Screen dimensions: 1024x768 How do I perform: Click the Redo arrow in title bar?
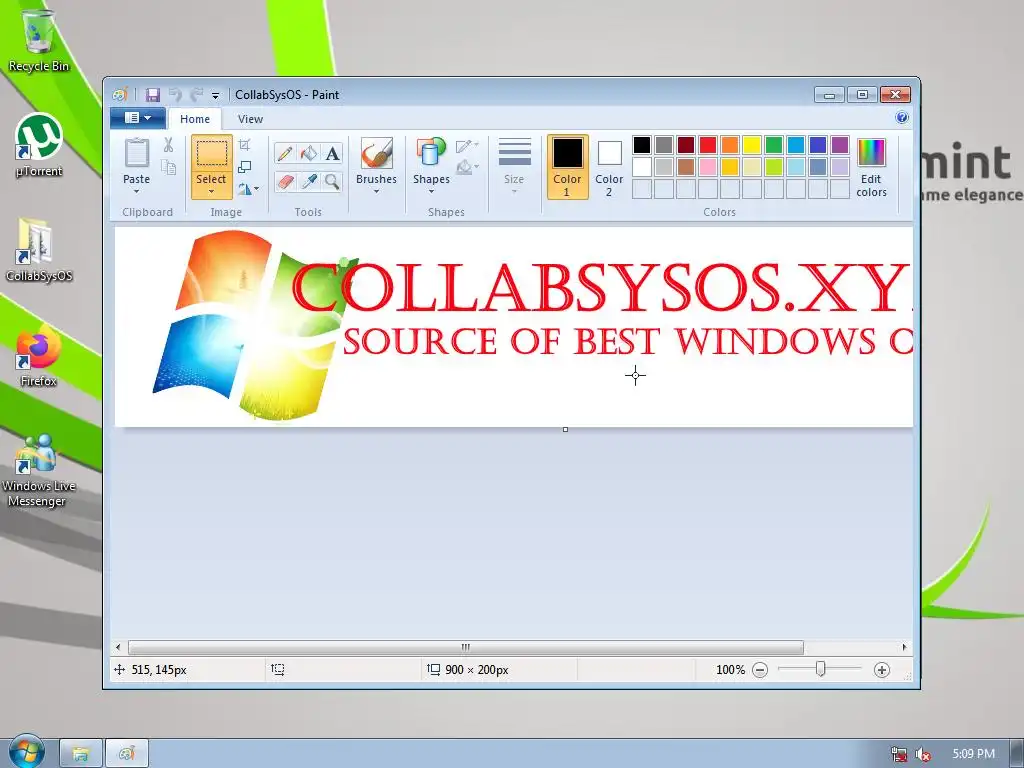coord(197,95)
